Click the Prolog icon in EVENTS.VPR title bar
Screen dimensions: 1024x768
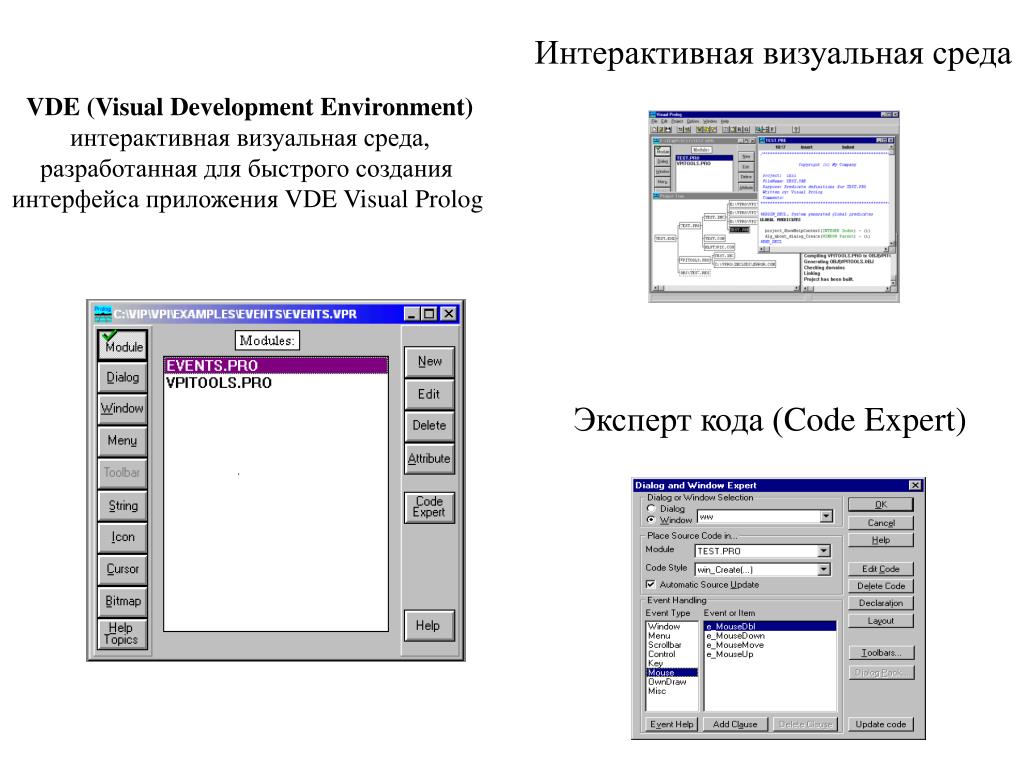coord(103,314)
